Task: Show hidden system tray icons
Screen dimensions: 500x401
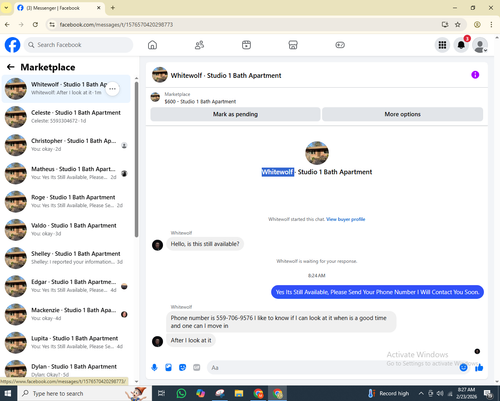Action: tap(421, 393)
